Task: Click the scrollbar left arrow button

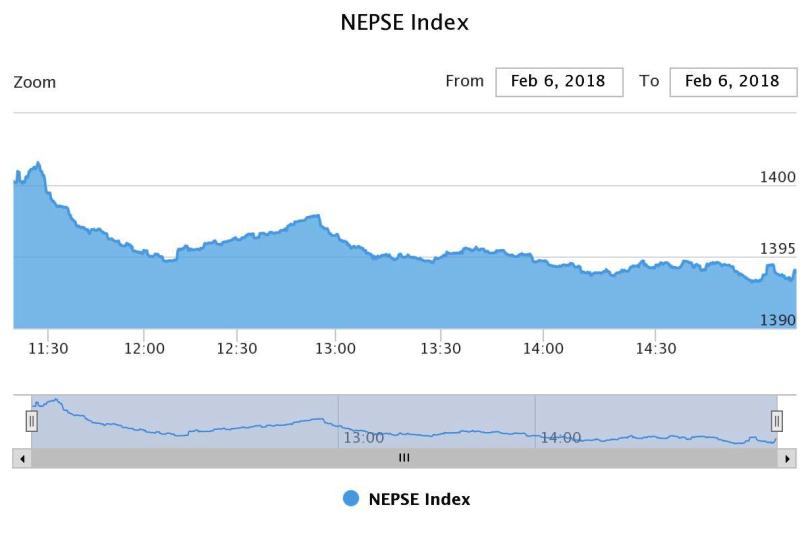Action: [x=22, y=458]
